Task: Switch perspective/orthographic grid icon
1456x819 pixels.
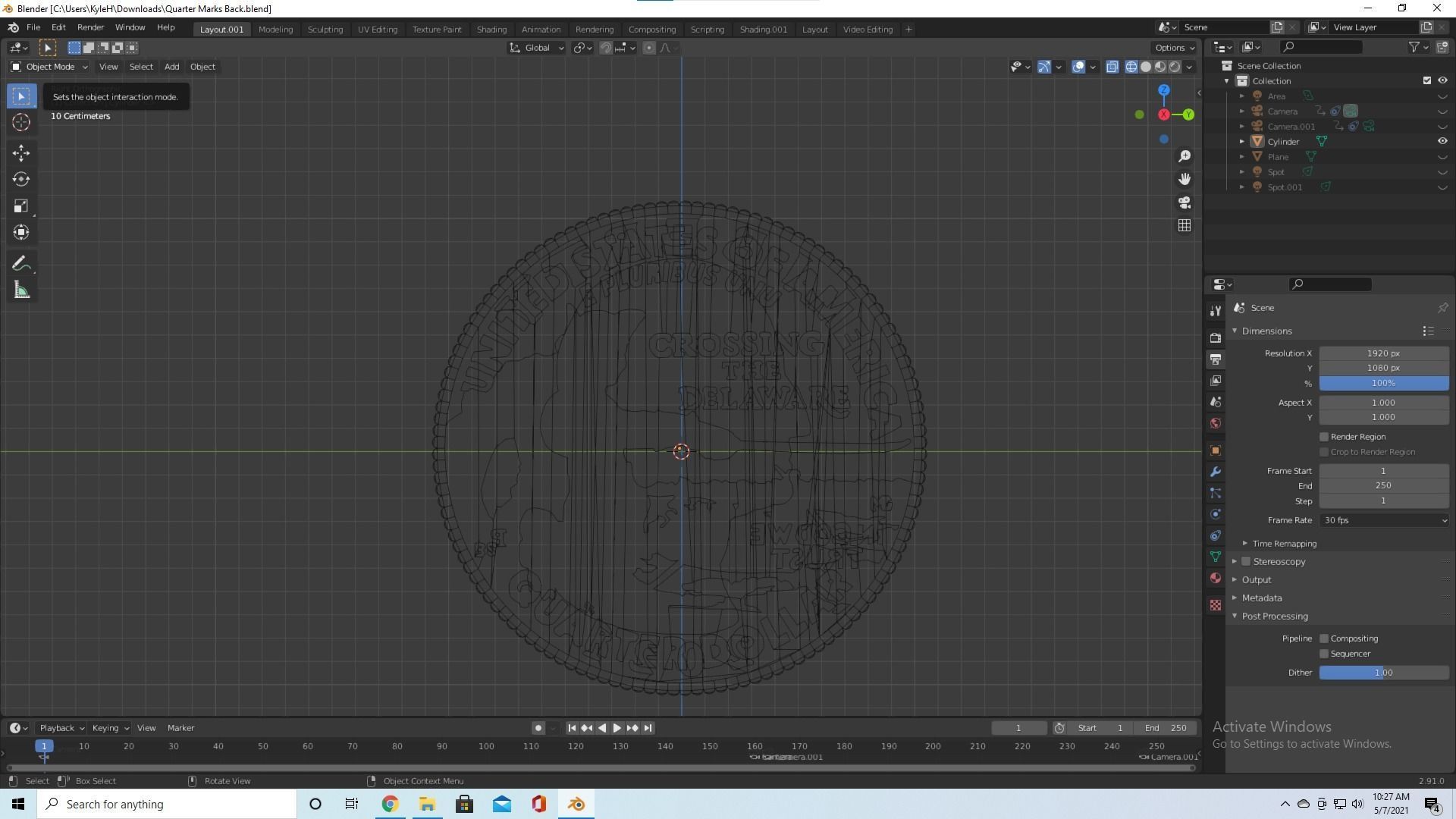Action: [x=1185, y=226]
